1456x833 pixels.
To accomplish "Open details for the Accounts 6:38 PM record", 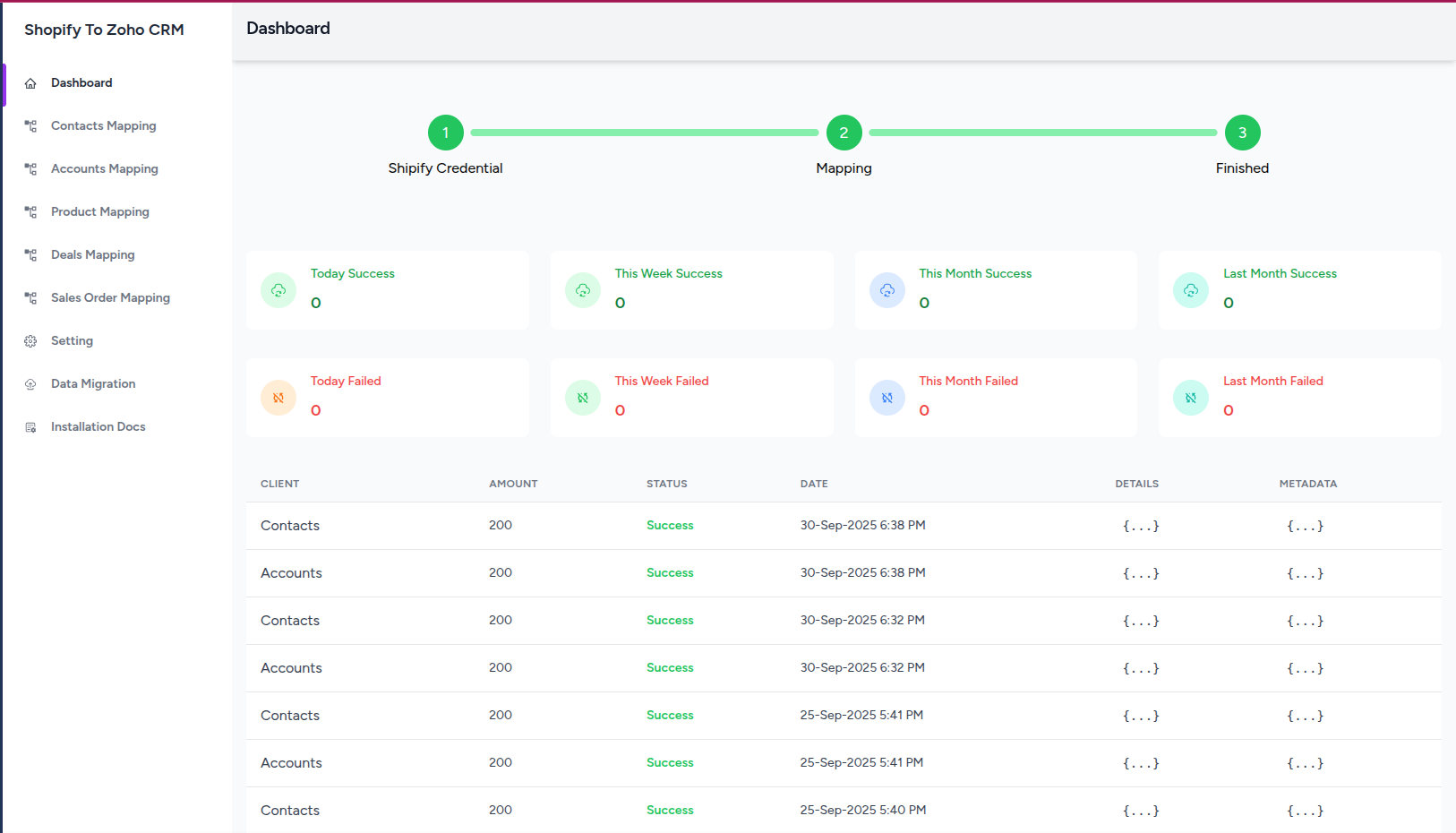I will point(1141,573).
